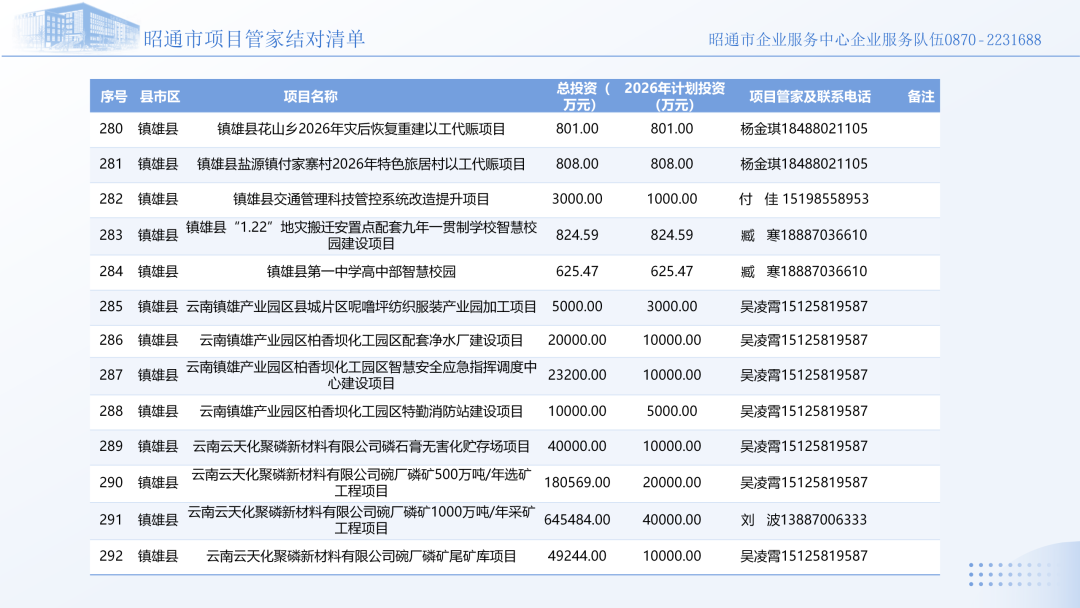Select project 镇雄县第一中学高中部智慧校园
This screenshot has width=1080, height=608.
point(361,271)
